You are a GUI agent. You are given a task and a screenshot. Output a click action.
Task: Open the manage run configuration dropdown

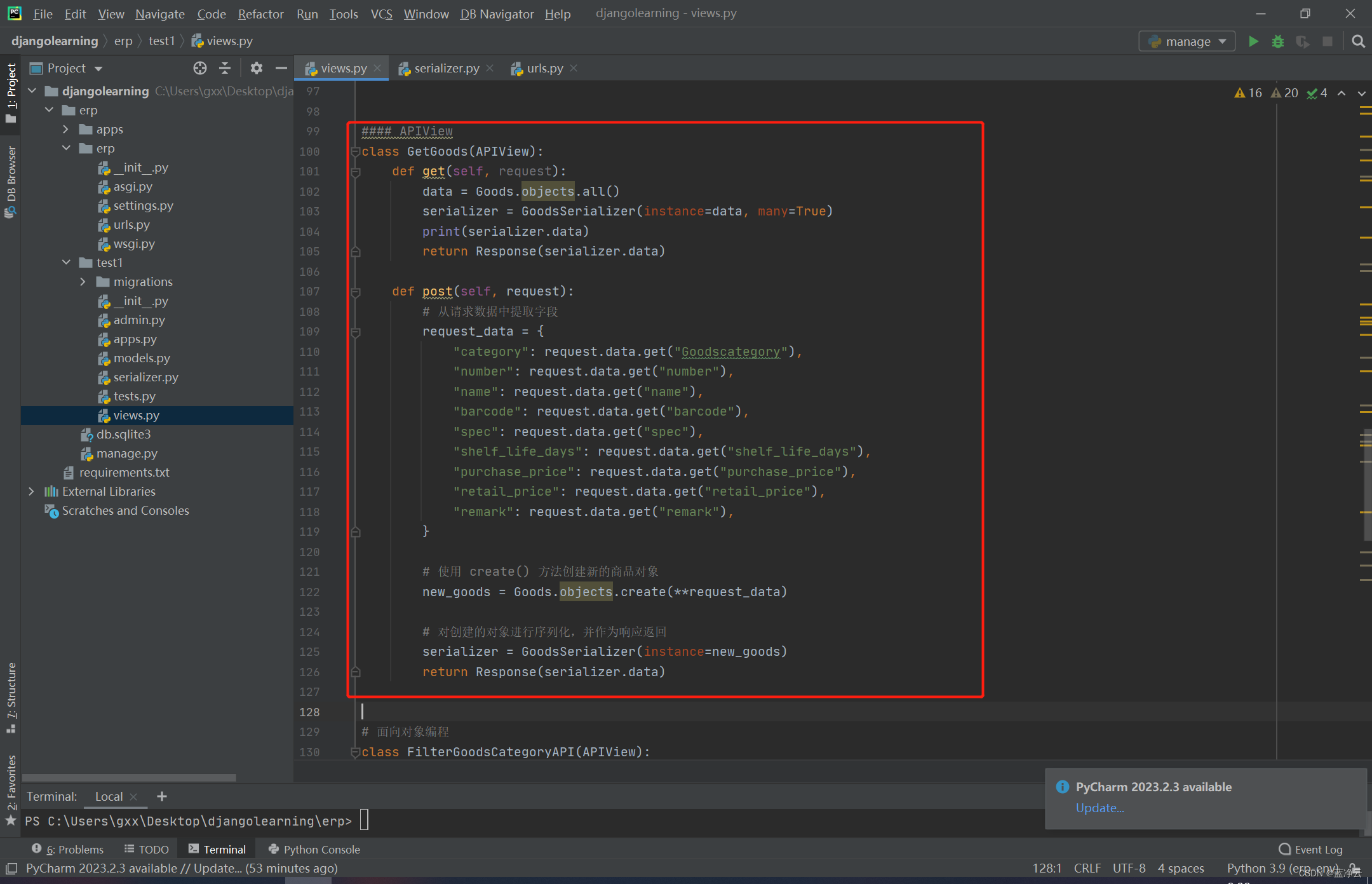[1187, 41]
